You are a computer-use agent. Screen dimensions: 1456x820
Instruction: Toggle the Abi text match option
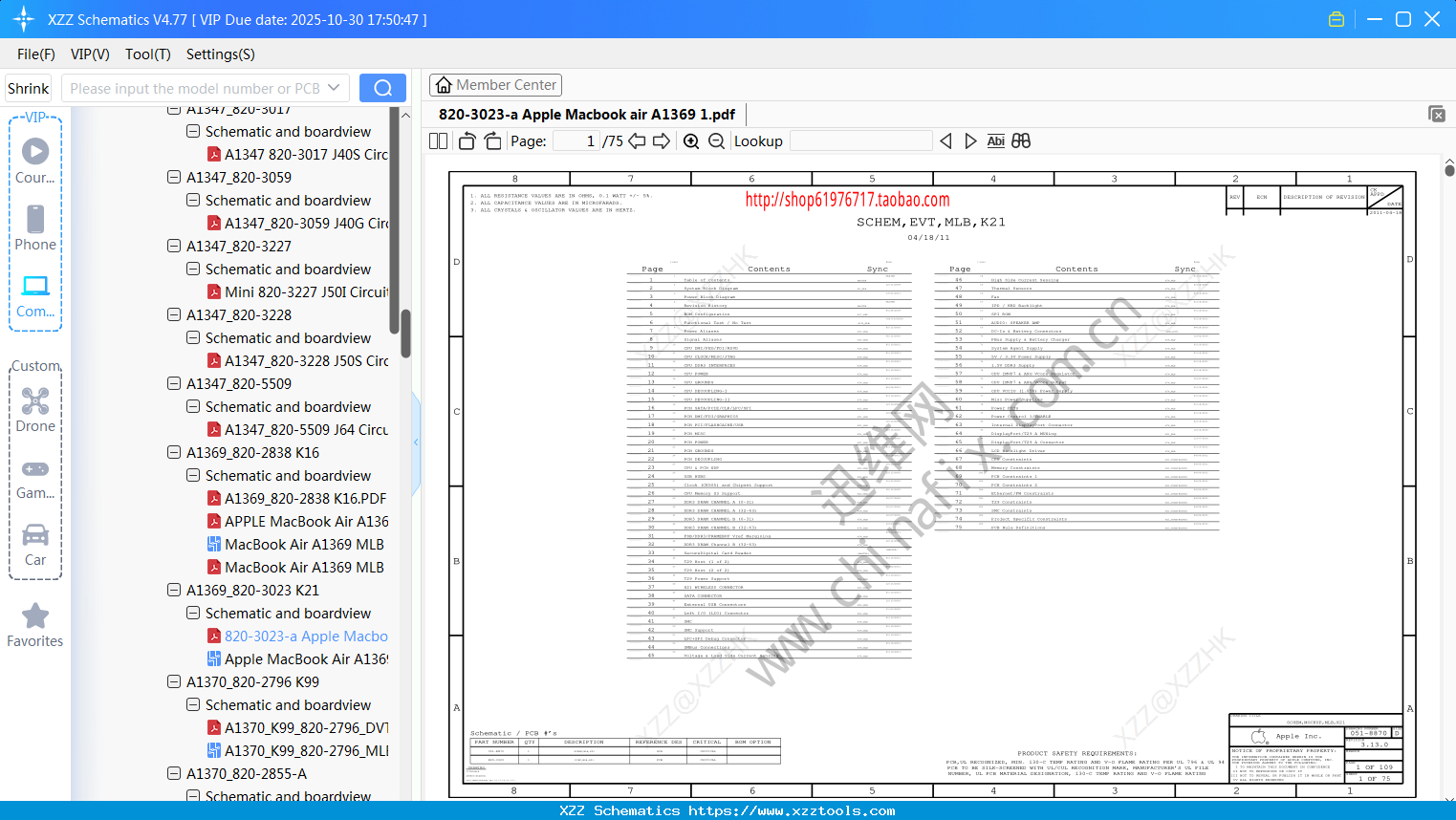[995, 141]
